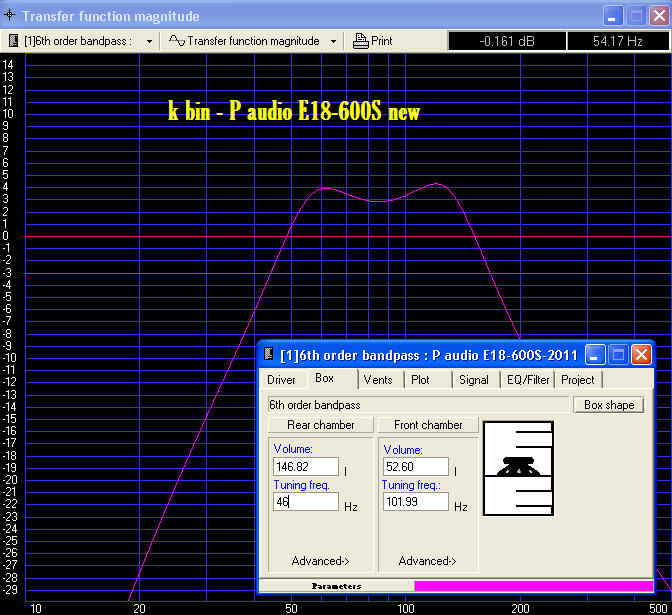
Task: Click the yellow 'k bin - P audio E18-600S new' title
Action: pos(294,111)
